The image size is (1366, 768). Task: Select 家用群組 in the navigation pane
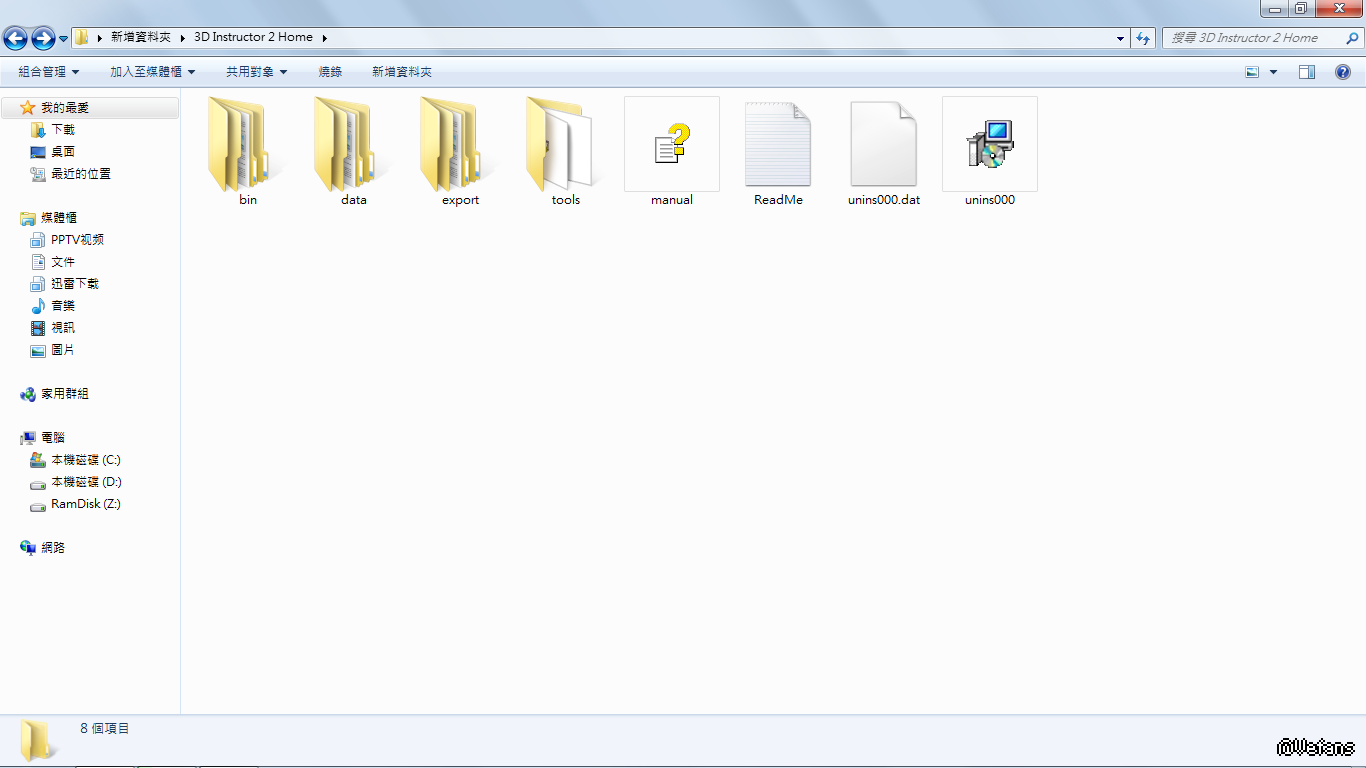click(65, 394)
